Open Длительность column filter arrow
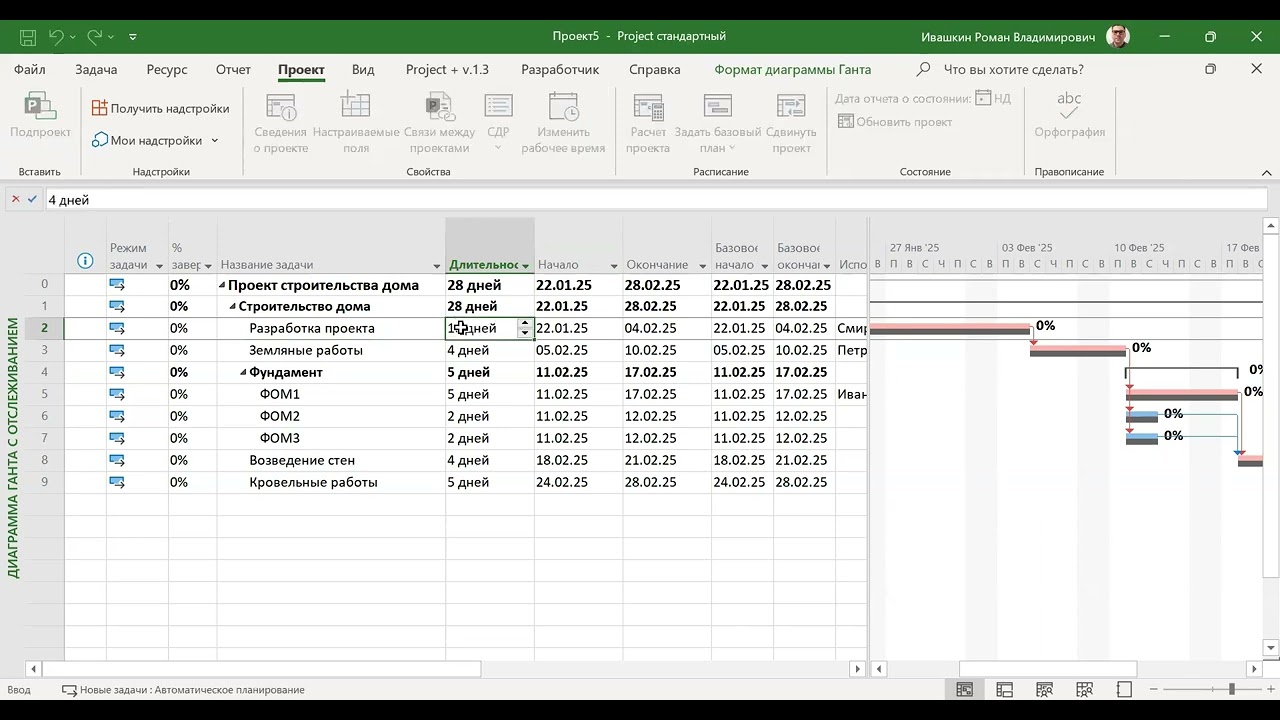This screenshot has width=1280, height=720. point(526,266)
